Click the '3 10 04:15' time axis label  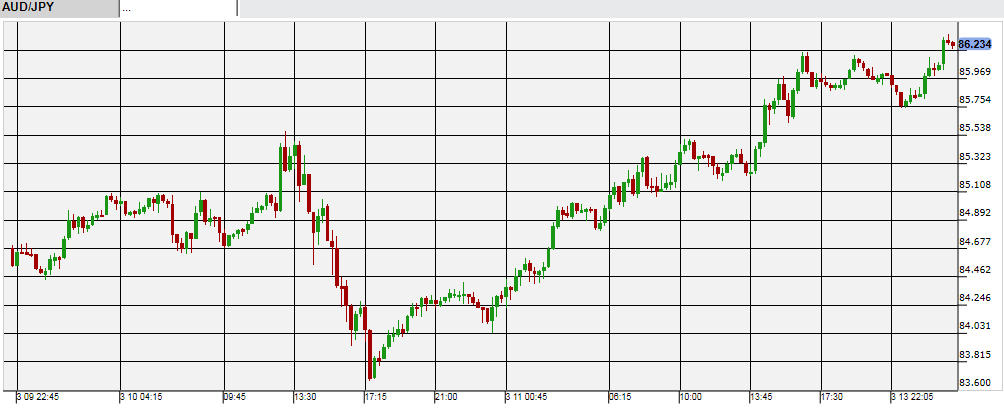tap(142, 397)
